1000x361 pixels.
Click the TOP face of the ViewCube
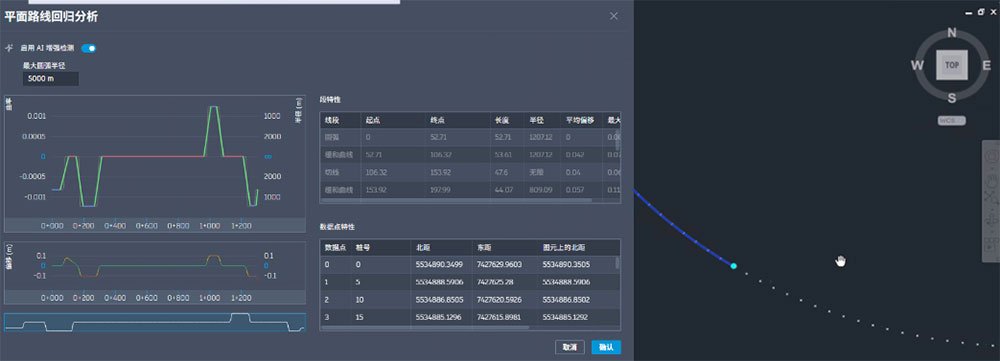952,65
